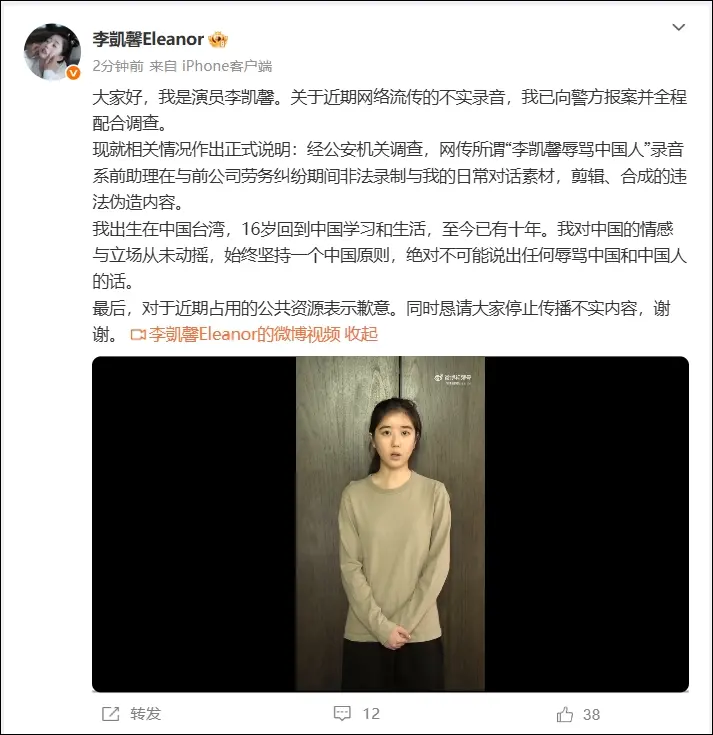This screenshot has height=735, width=713.
Task: Open the 李凯馨Eleanor username link
Action: coord(148,39)
